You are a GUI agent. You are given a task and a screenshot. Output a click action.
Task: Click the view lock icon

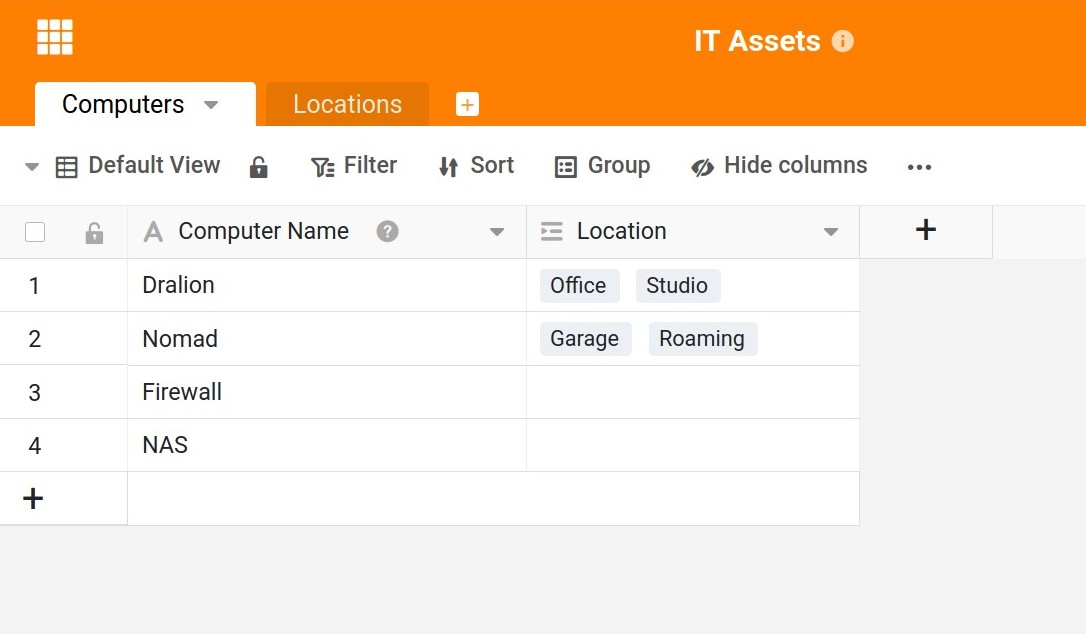pyautogui.click(x=258, y=167)
